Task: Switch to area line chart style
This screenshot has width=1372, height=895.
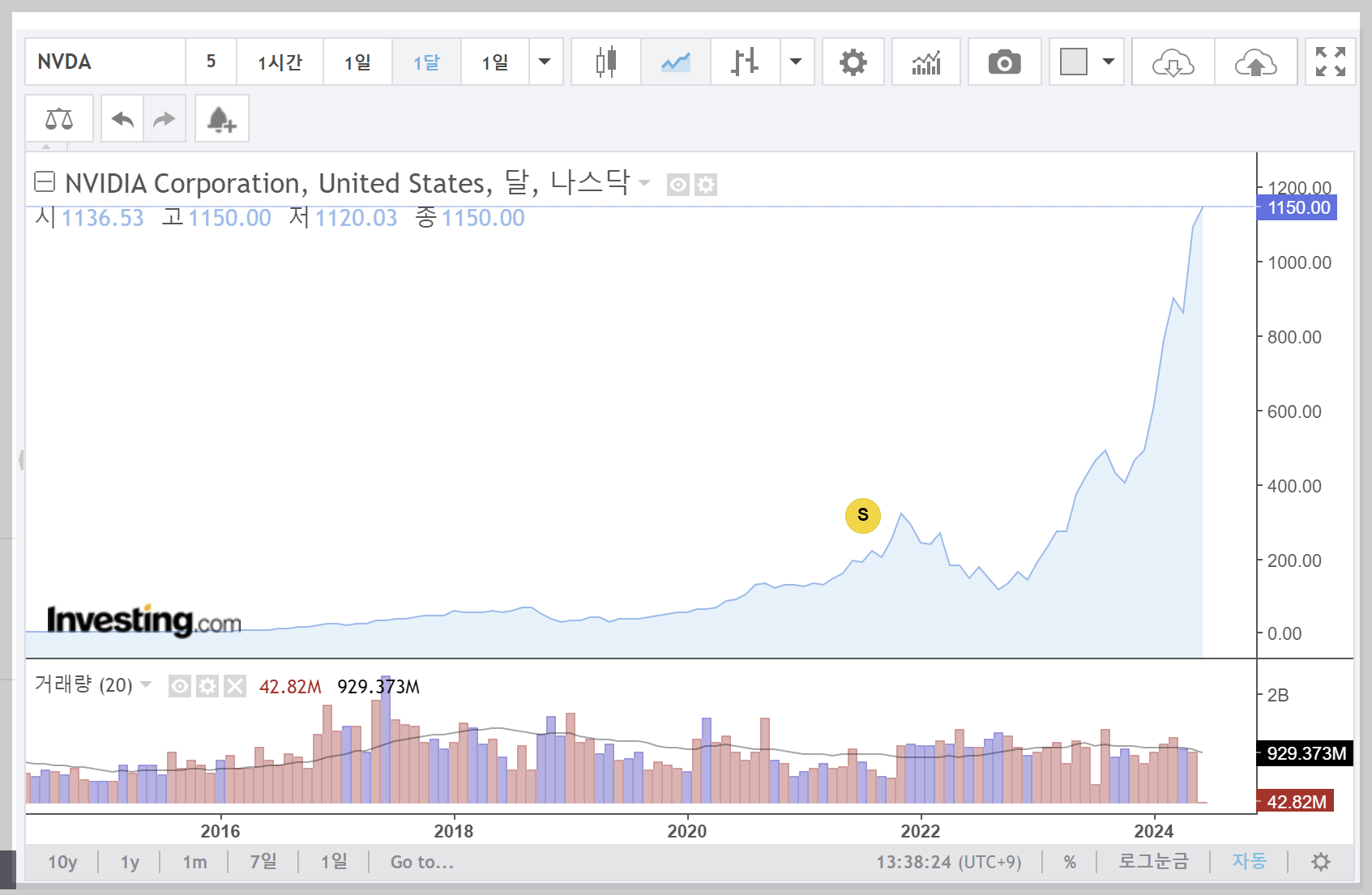Action: (675, 62)
